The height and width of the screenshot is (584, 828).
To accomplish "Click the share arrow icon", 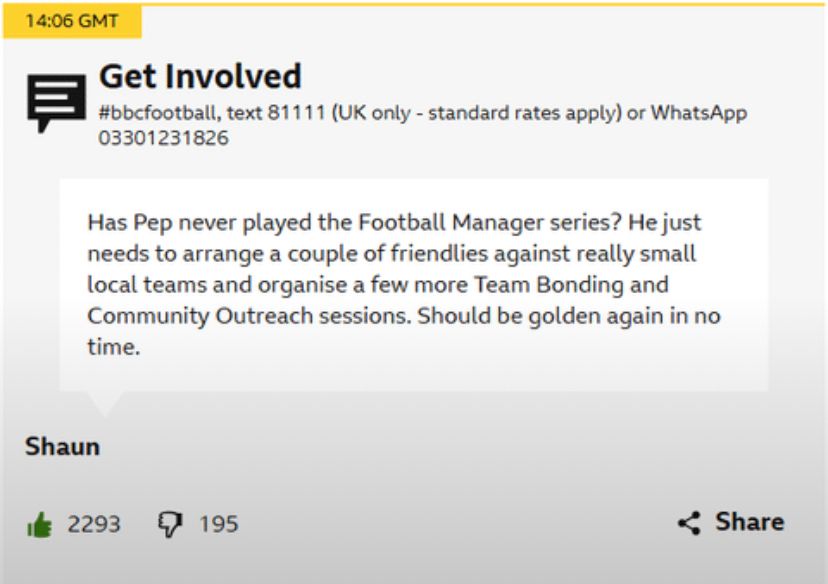I will tap(689, 522).
